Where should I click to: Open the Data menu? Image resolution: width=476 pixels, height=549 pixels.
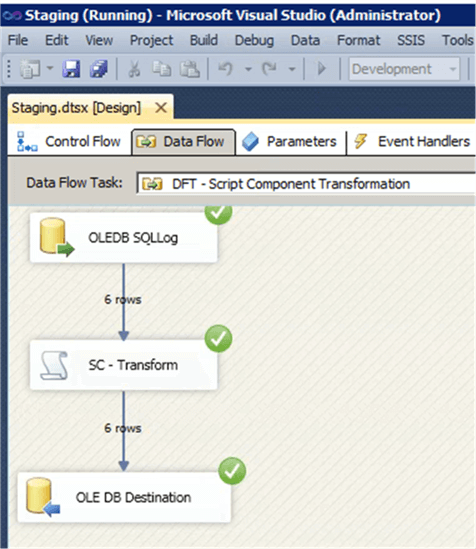(305, 40)
